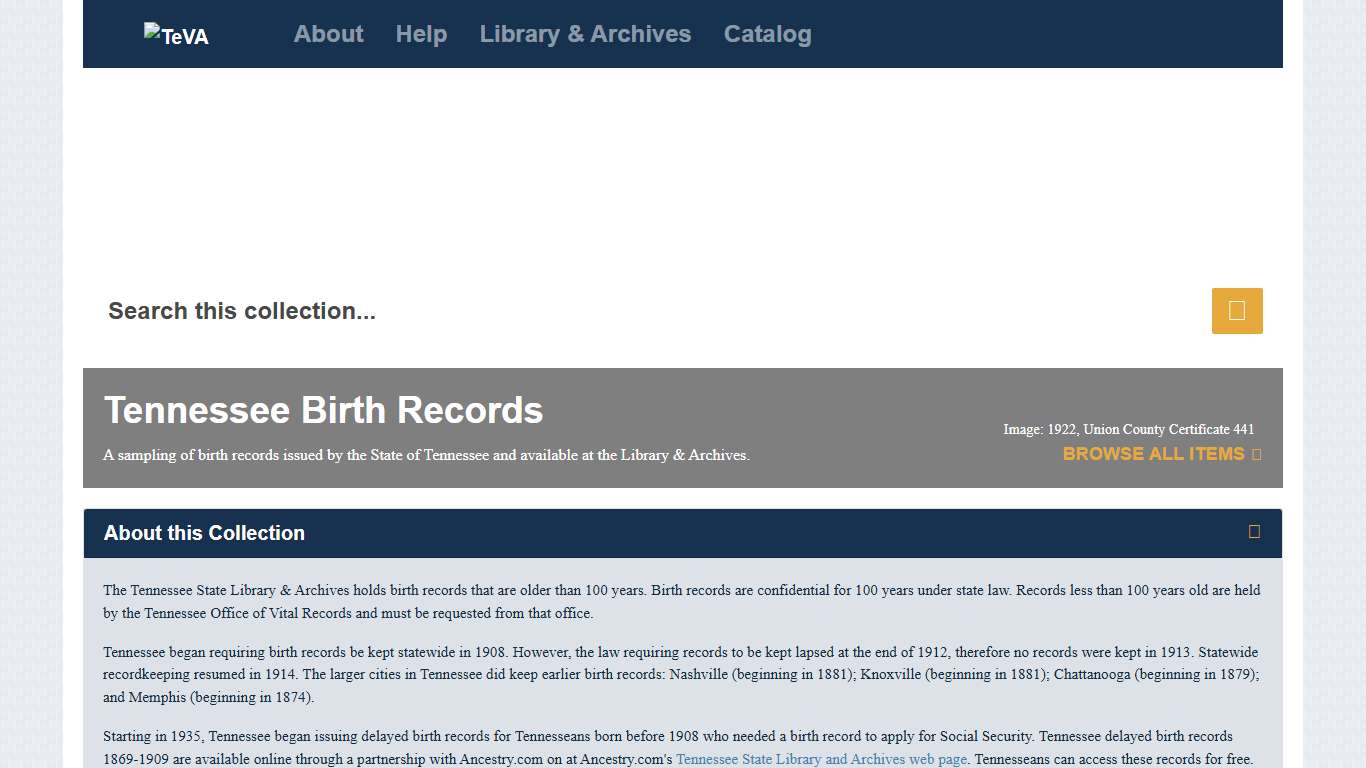Image resolution: width=1366 pixels, height=768 pixels.
Task: Select the magnifying glass to search the collection
Action: click(1237, 311)
